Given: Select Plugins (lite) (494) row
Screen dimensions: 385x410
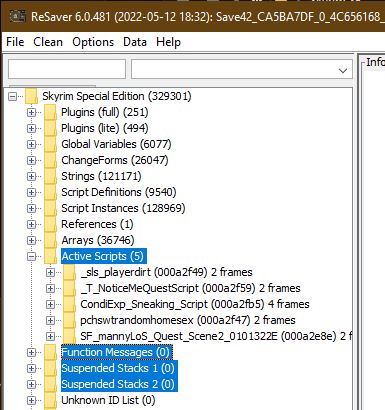Looking at the screenshot, I should (x=105, y=128).
